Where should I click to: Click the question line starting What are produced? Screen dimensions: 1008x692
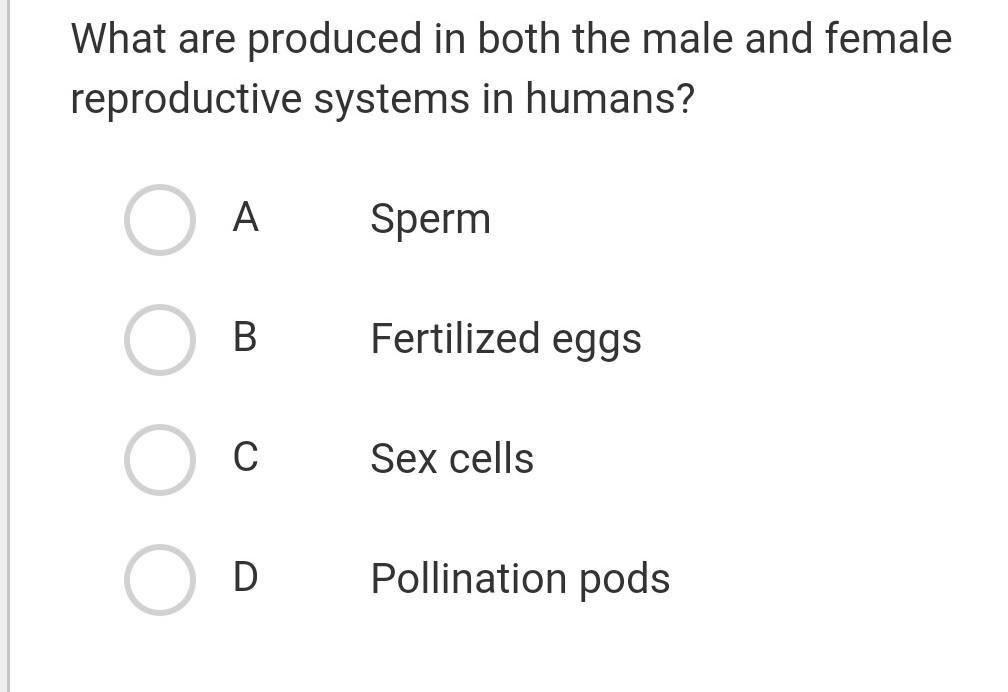pyautogui.click(x=510, y=40)
